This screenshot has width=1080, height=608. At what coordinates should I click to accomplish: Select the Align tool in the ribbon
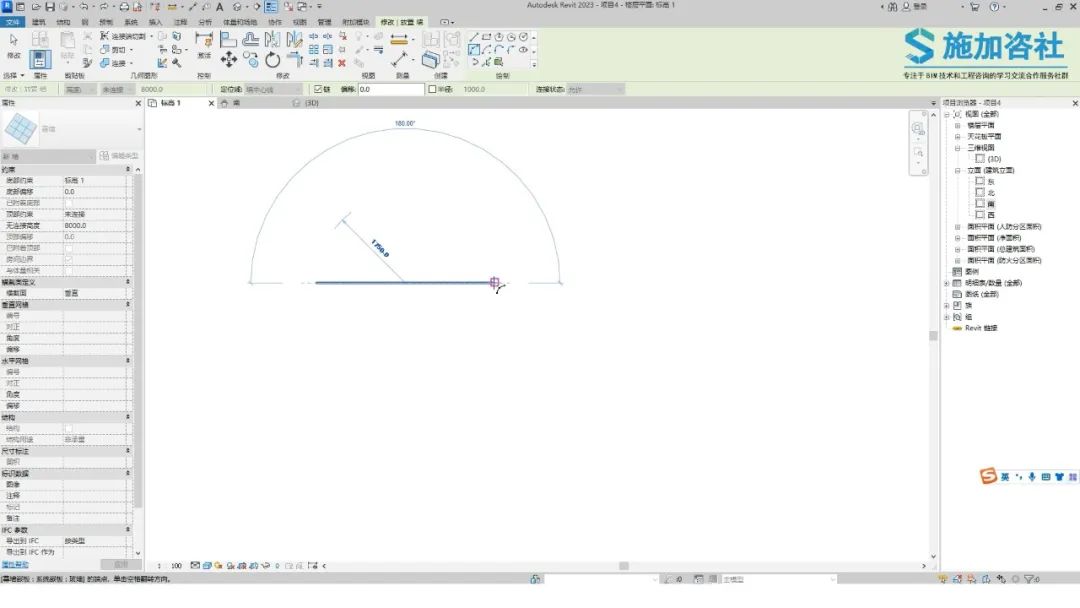pyautogui.click(x=228, y=39)
